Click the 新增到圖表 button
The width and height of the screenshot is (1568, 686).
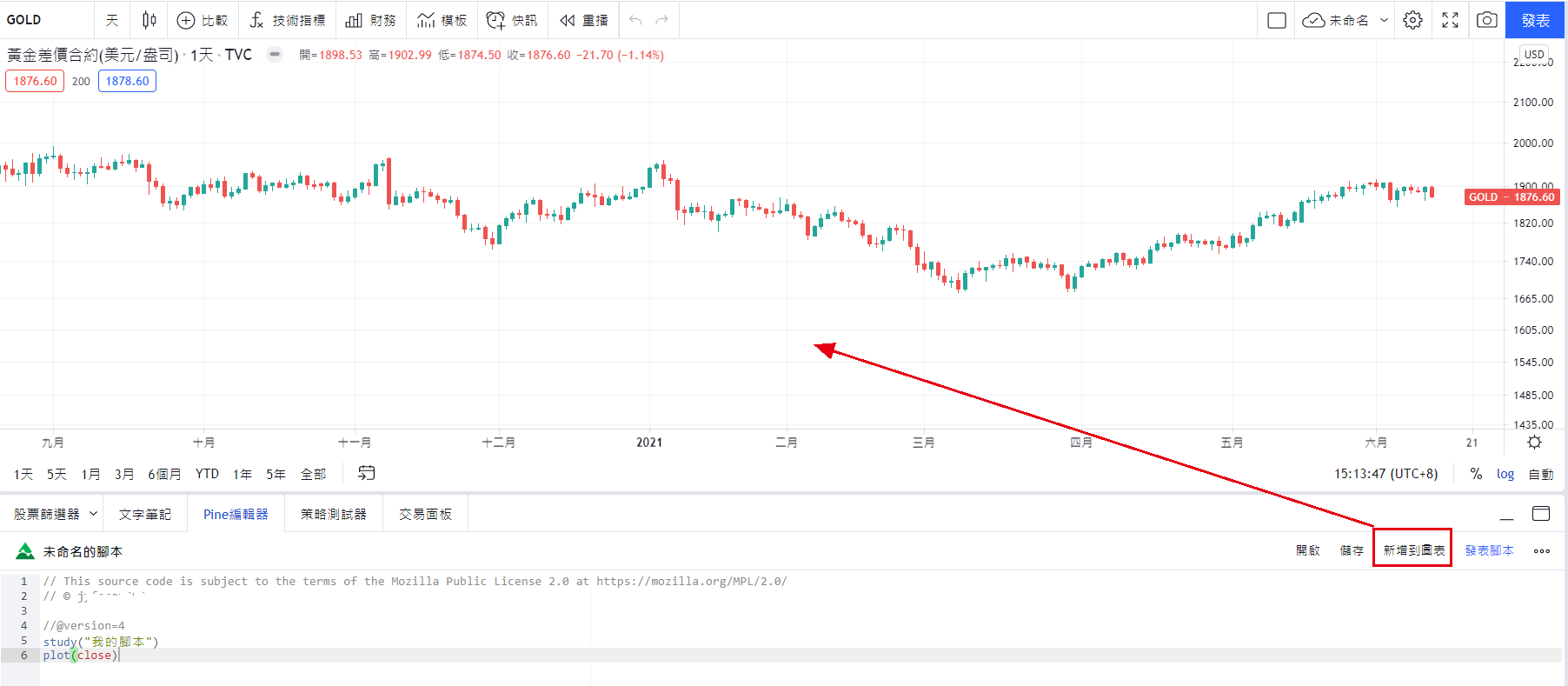[1413, 550]
